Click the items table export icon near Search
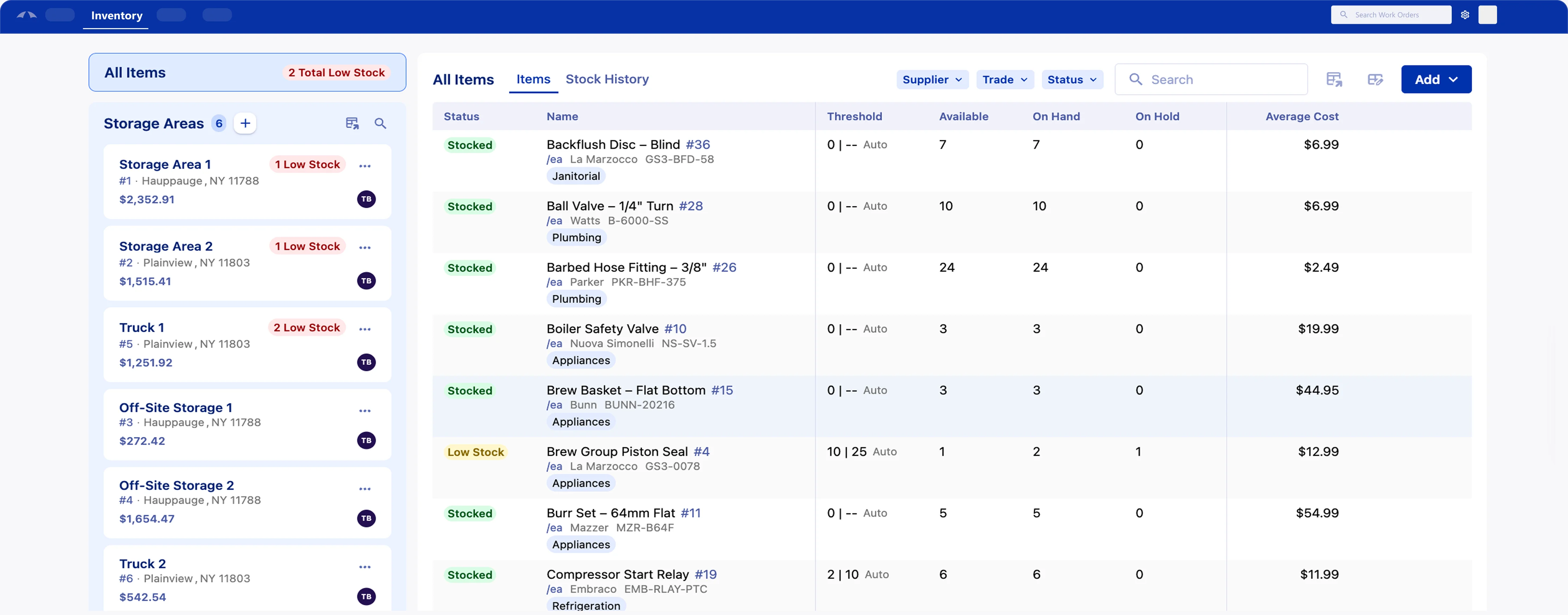The image size is (1568, 615). pos(1334,80)
